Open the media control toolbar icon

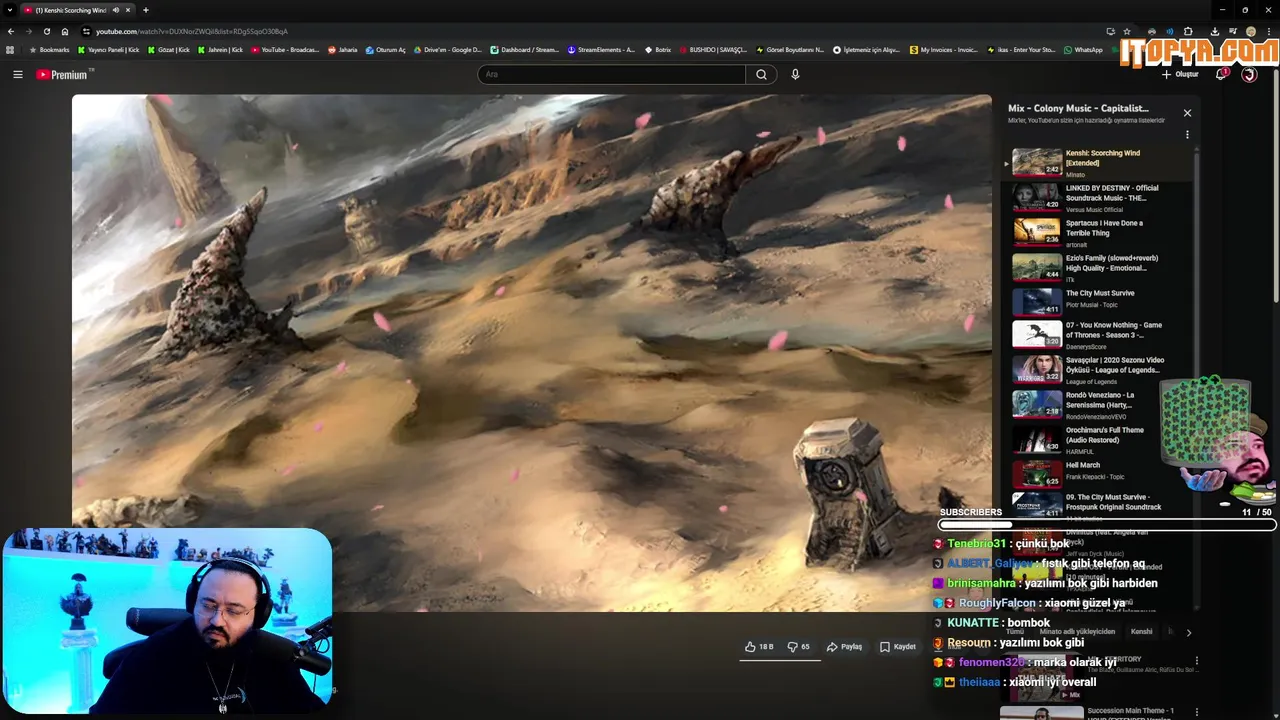click(1233, 31)
